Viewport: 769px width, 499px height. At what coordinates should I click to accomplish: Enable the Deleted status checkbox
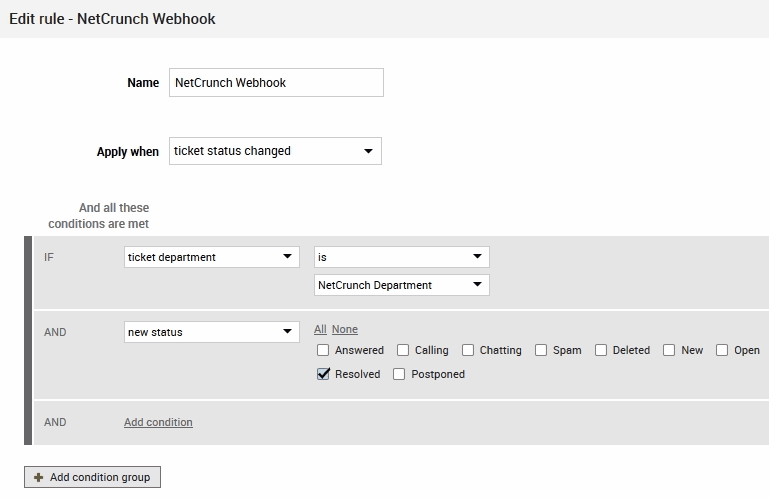click(601, 350)
